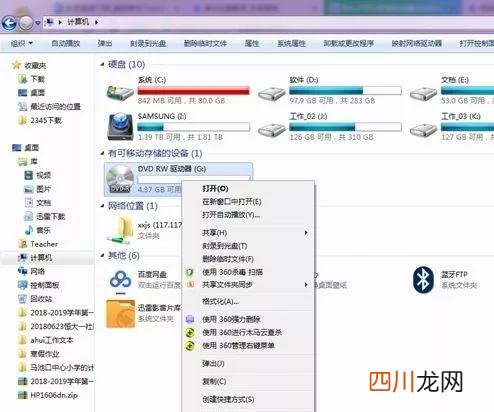Image resolution: width=494 pixels, height=412 pixels.
Task: Click 系统属性 toolbar button
Action: pos(291,43)
